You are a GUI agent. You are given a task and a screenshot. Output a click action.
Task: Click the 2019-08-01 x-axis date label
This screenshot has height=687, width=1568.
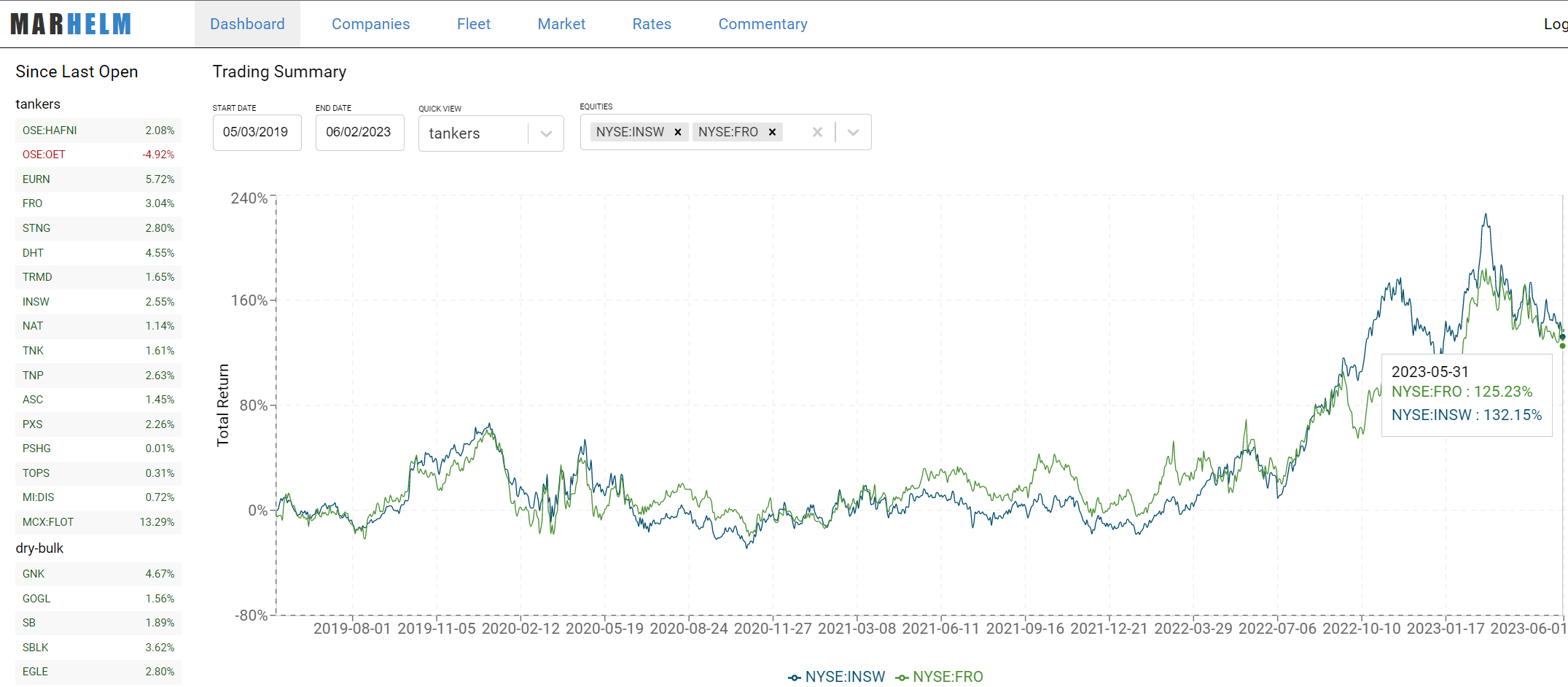click(x=352, y=629)
